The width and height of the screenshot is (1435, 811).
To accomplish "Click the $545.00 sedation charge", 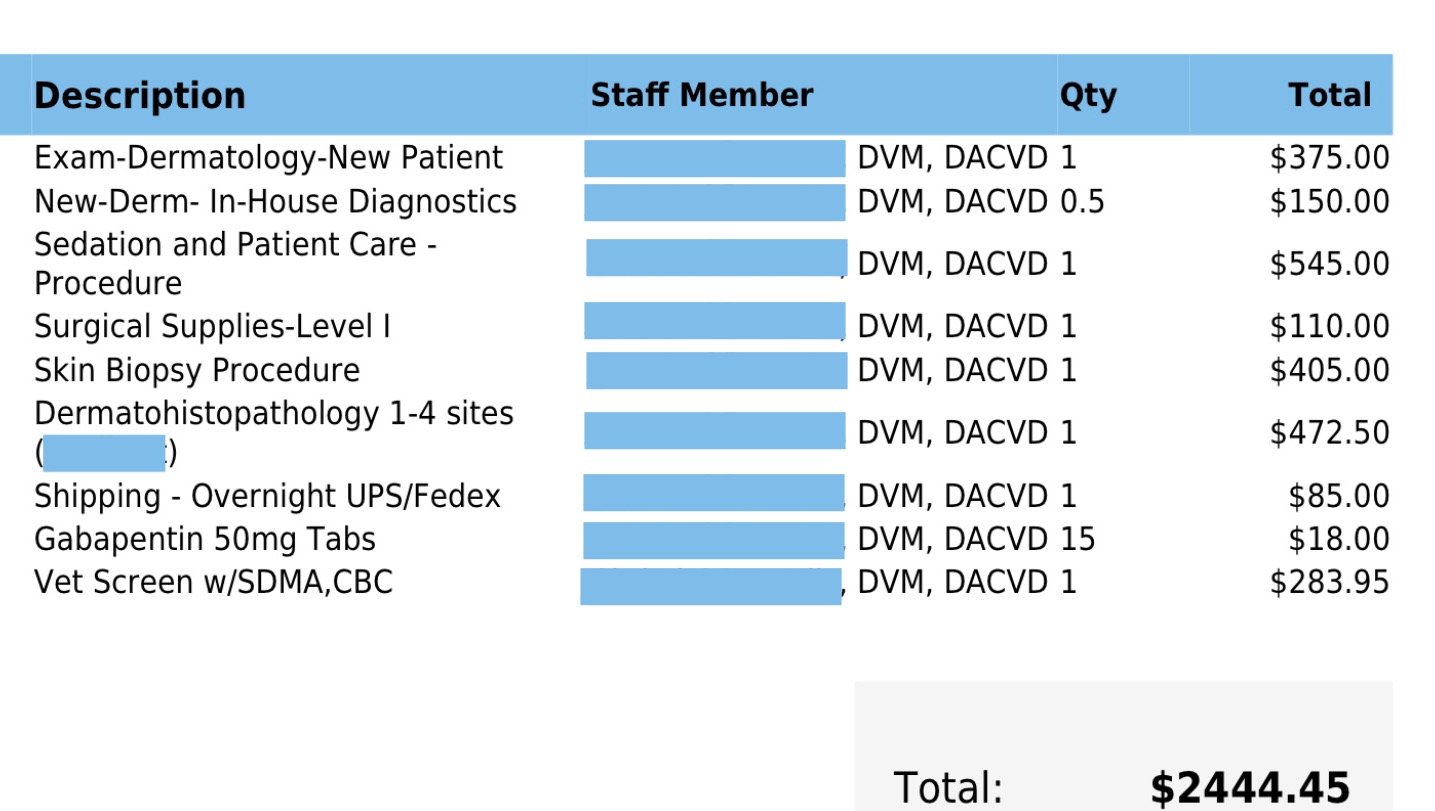I will [x=1329, y=264].
